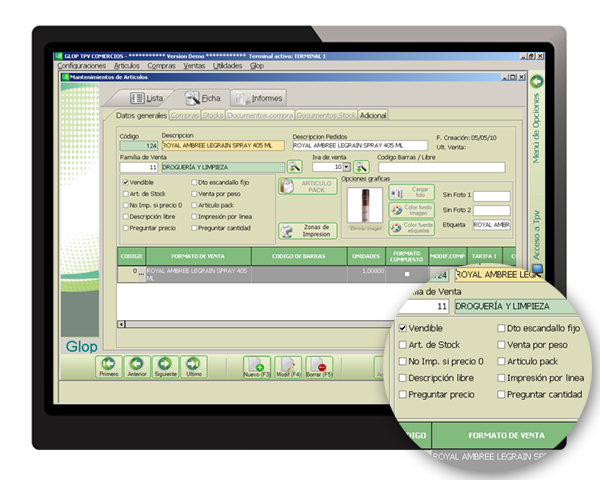Switch to the Lista view tab
This screenshot has width=600, height=480.
tap(147, 98)
